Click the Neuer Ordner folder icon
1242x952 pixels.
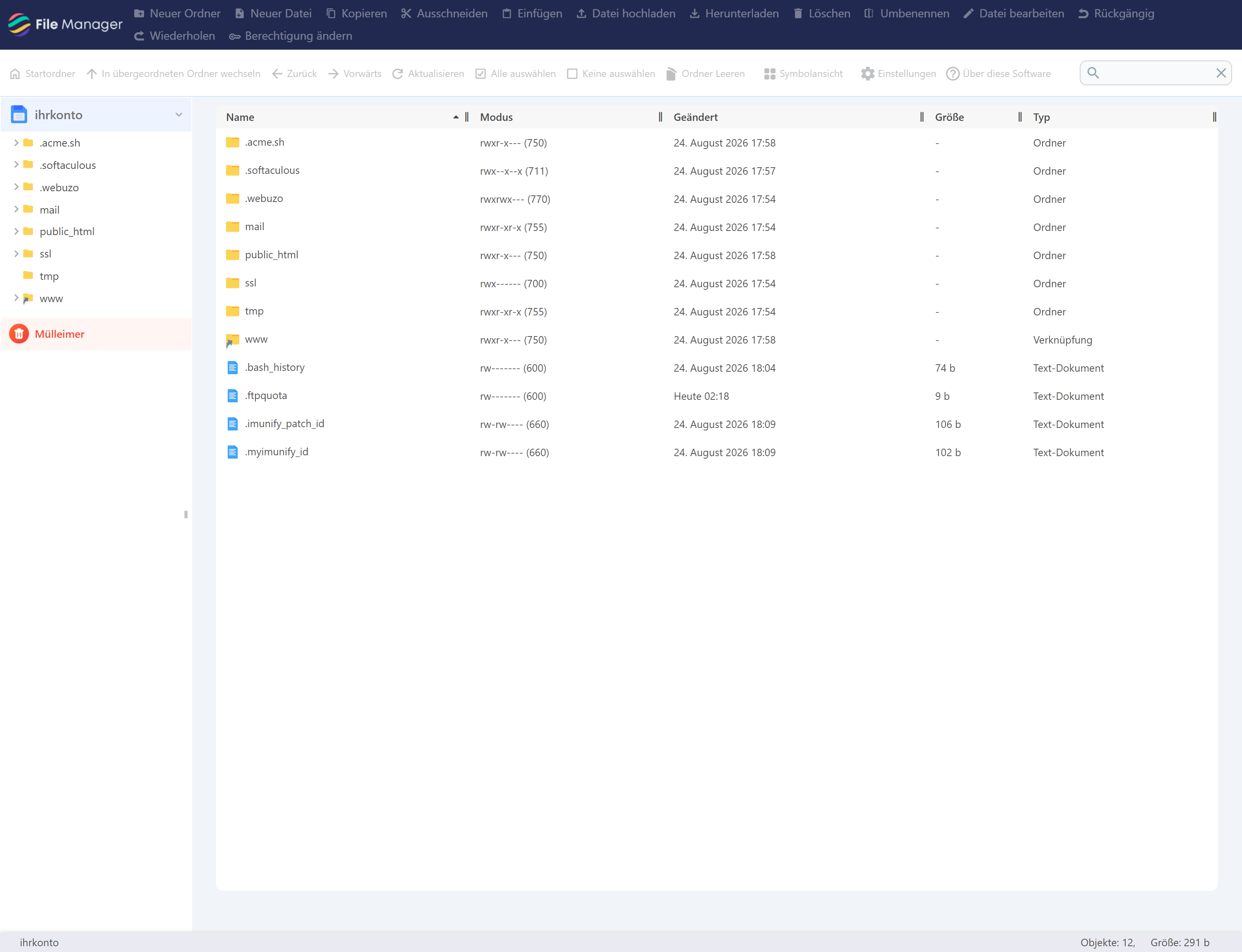click(x=139, y=13)
